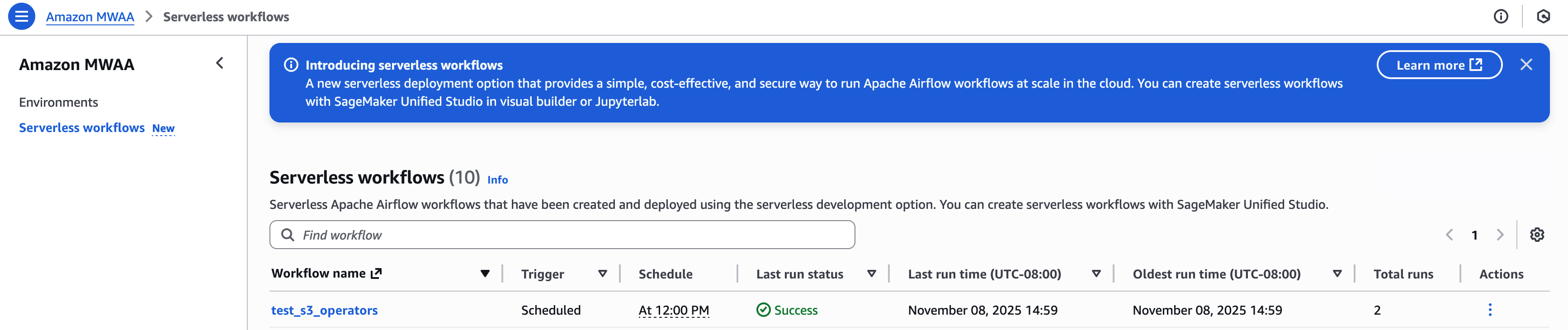
Task: Sort by Trigger column
Action: tap(602, 274)
